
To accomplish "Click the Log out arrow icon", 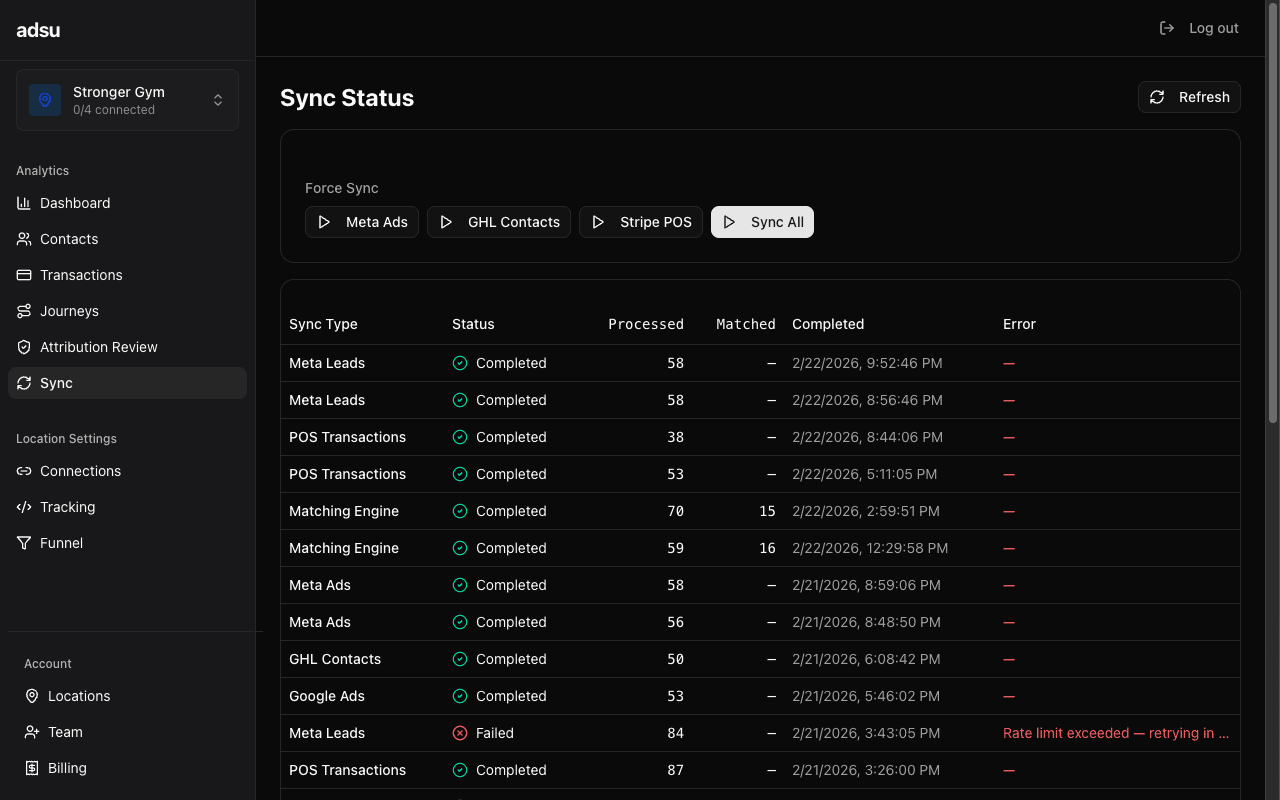I will pos(1167,28).
